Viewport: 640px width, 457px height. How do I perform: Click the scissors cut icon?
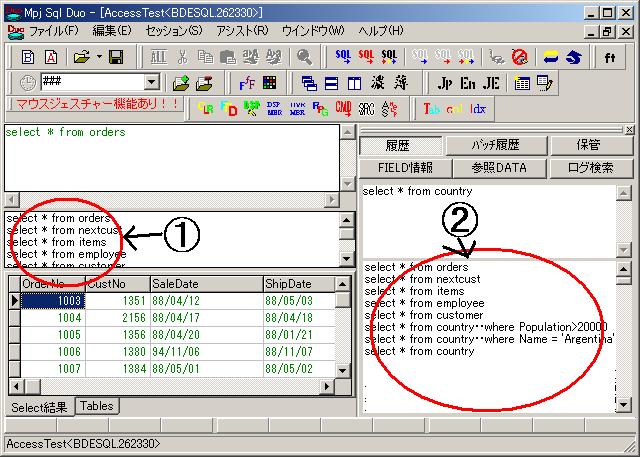tap(182, 57)
